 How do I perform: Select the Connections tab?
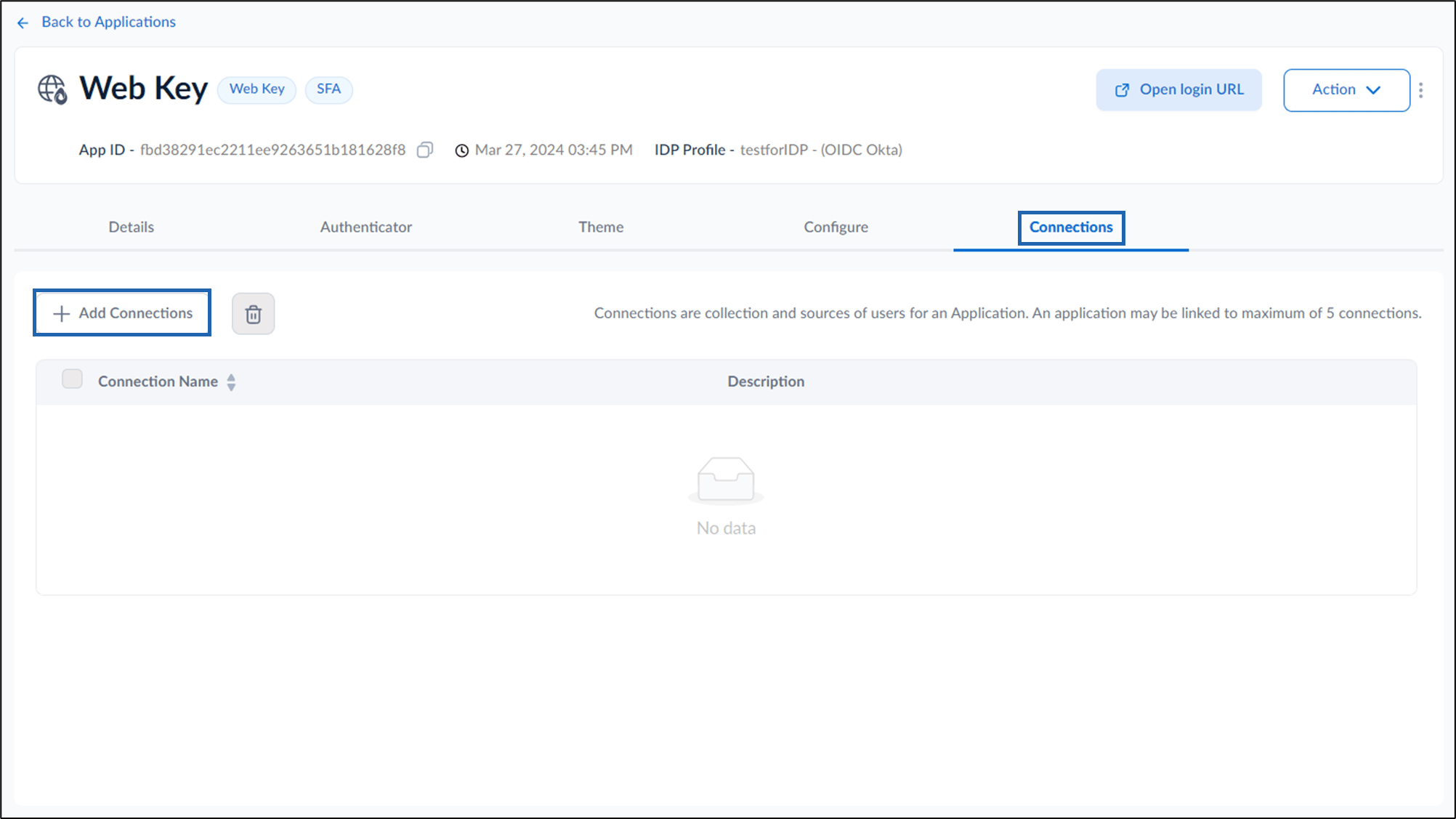(1071, 227)
